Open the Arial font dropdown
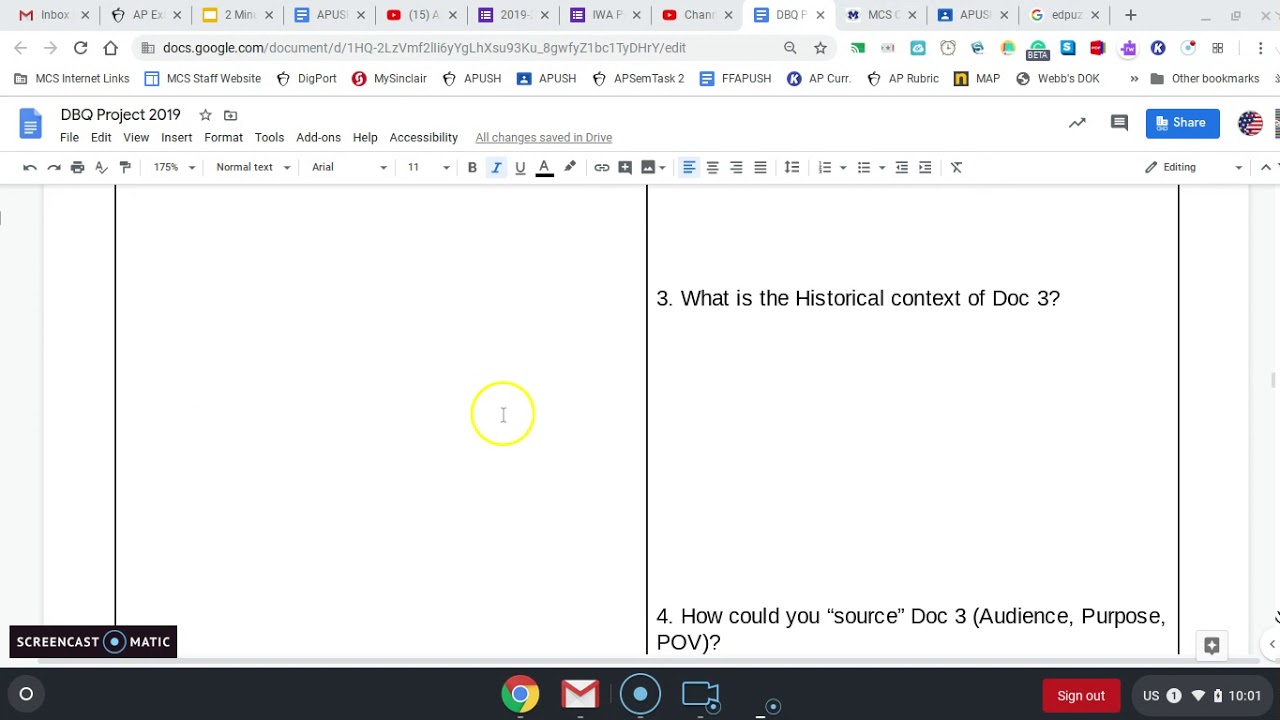The image size is (1280, 720). [349, 167]
